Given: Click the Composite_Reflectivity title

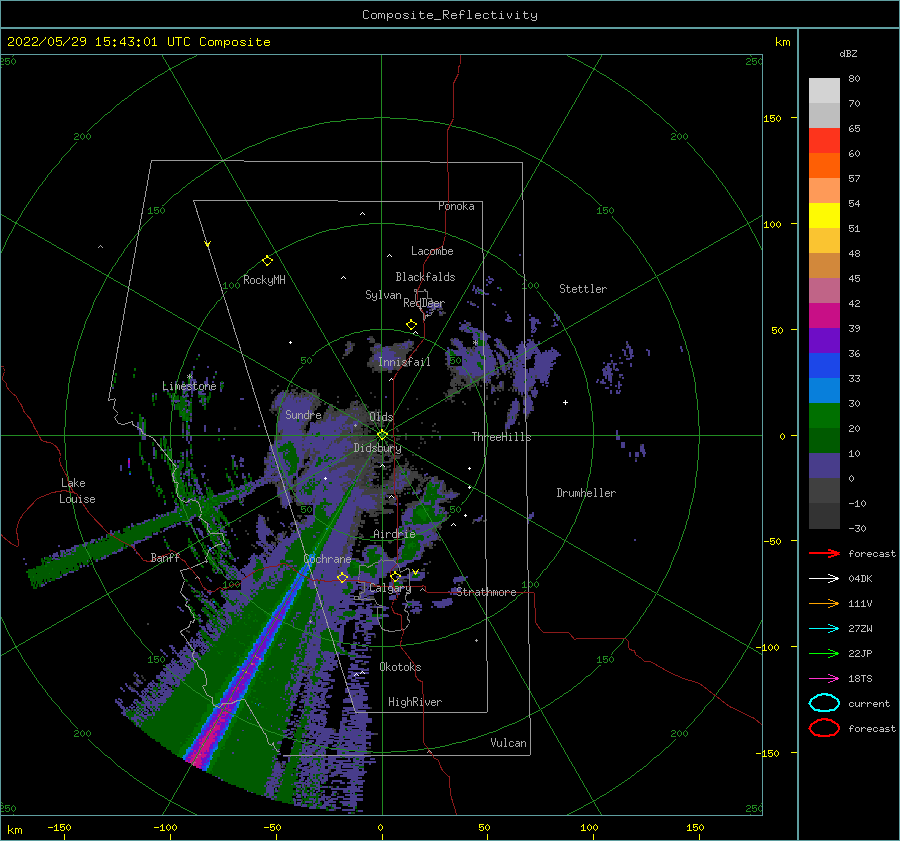Looking at the screenshot, I should [x=450, y=15].
